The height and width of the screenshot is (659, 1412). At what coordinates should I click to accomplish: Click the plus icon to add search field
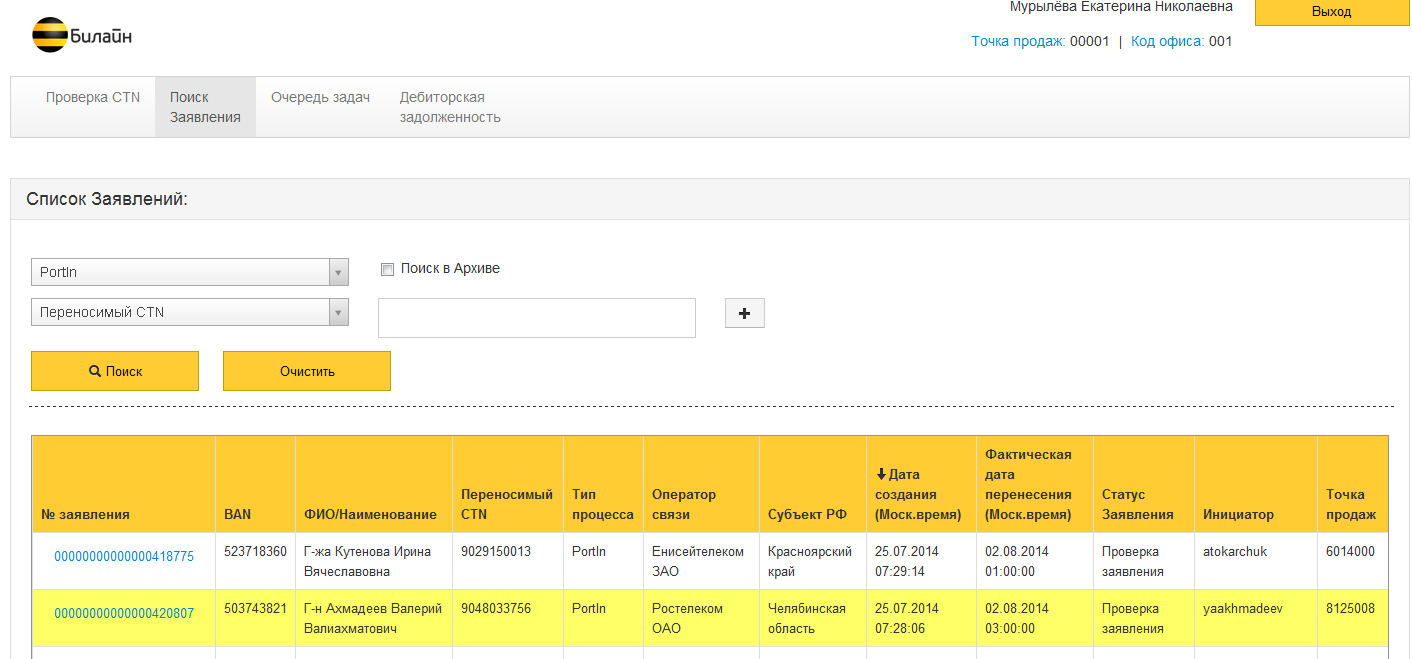click(x=744, y=313)
